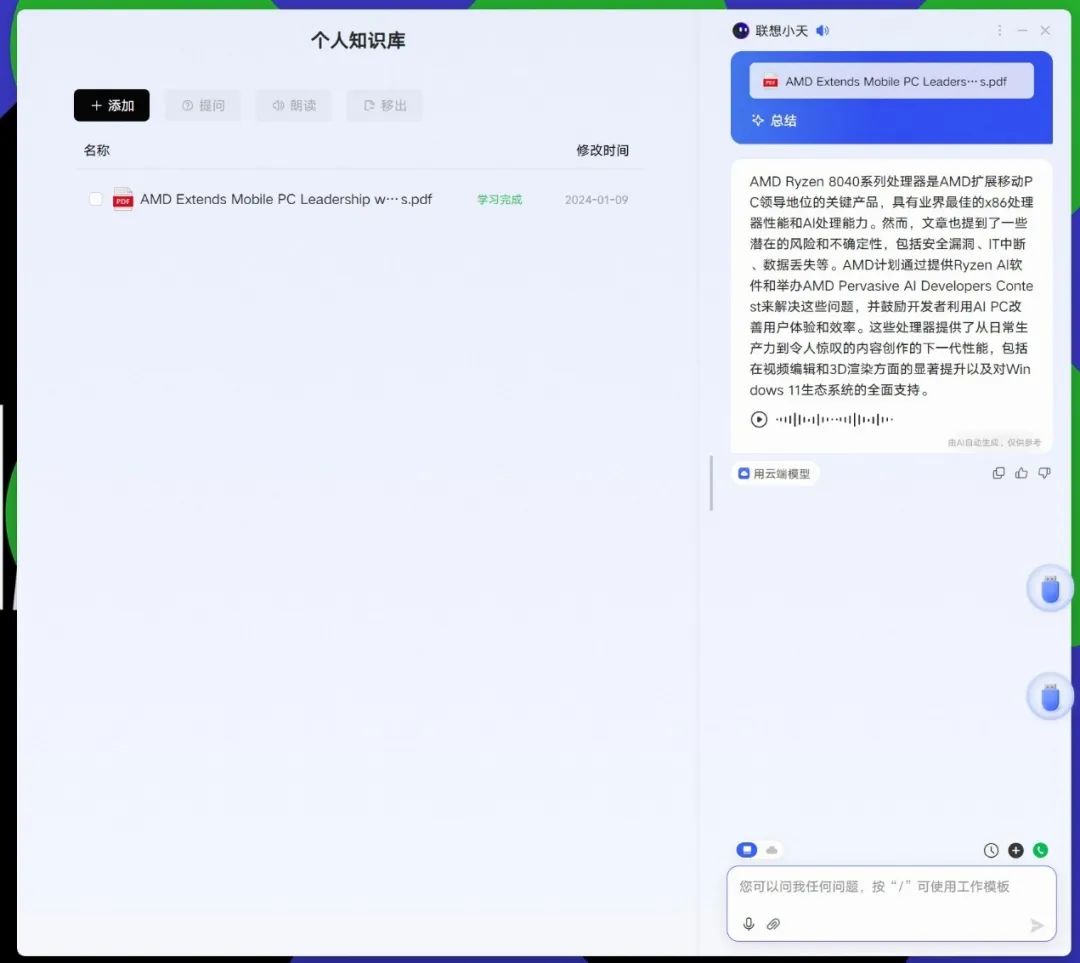Minimize the 联想小天 chat panel

tap(1023, 30)
